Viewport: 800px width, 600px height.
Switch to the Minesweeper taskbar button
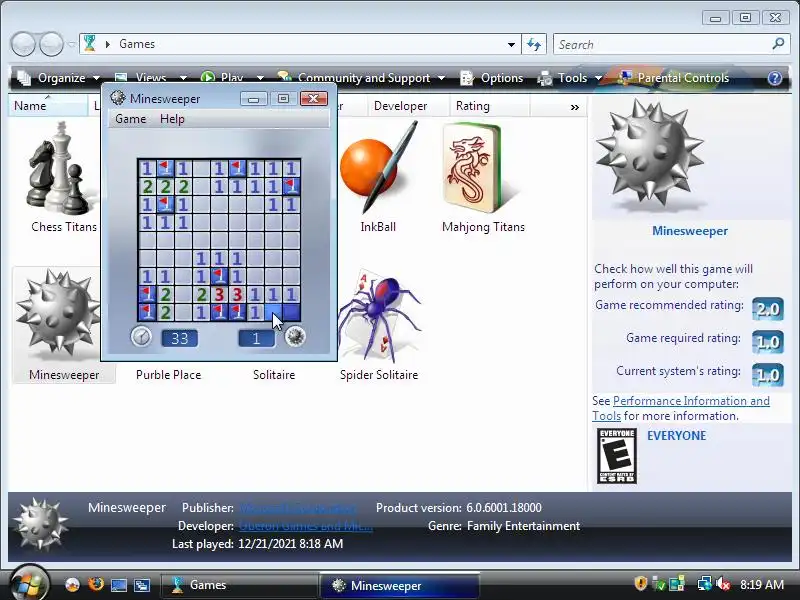pyautogui.click(x=399, y=585)
